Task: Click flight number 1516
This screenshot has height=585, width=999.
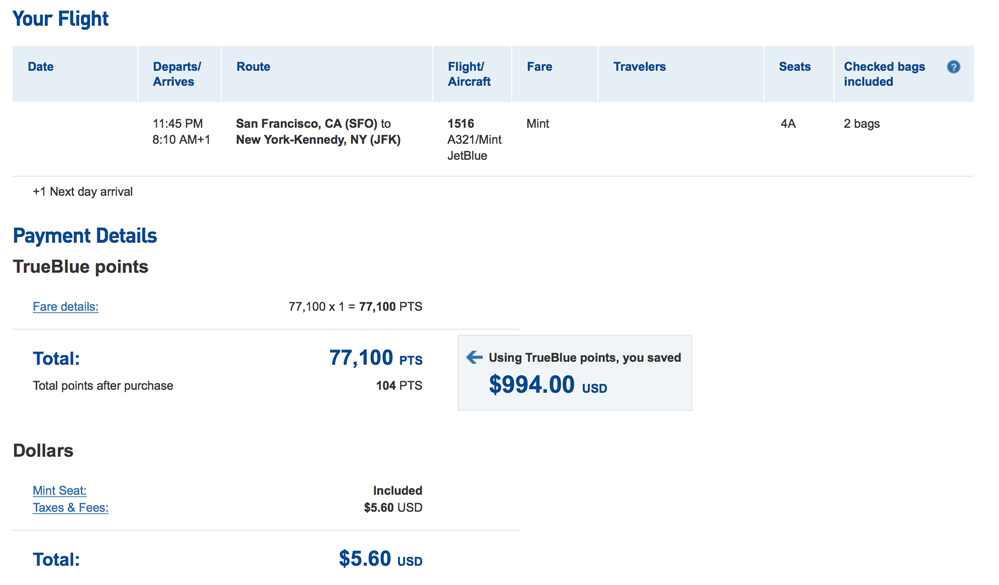Action: click(461, 124)
